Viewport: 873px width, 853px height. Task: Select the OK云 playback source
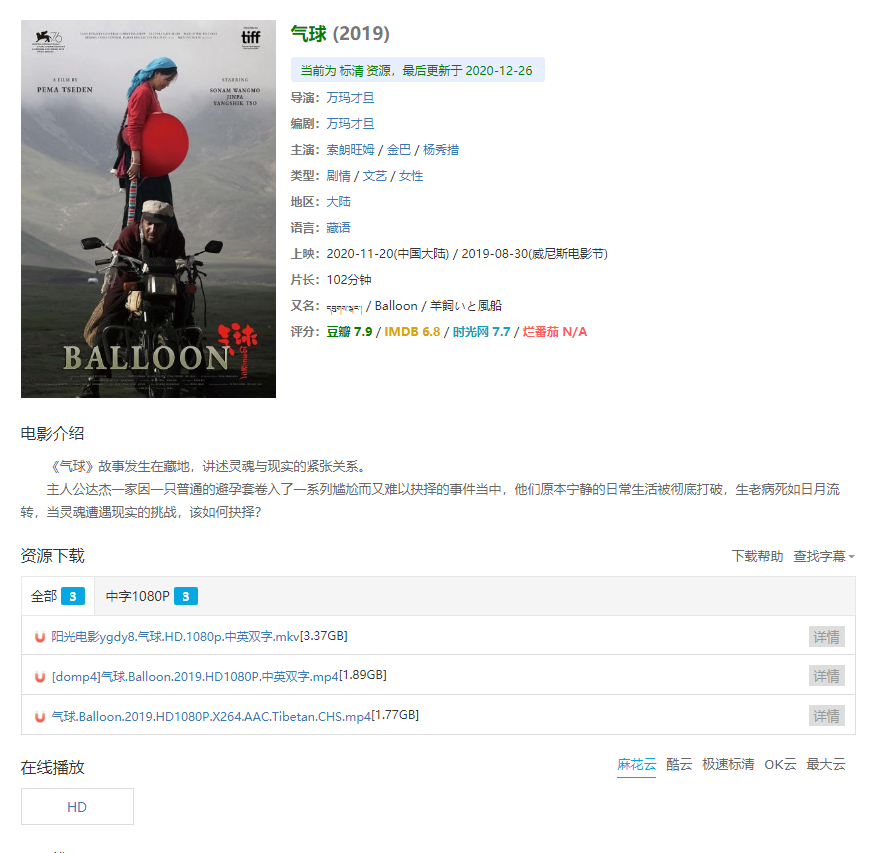tap(780, 764)
